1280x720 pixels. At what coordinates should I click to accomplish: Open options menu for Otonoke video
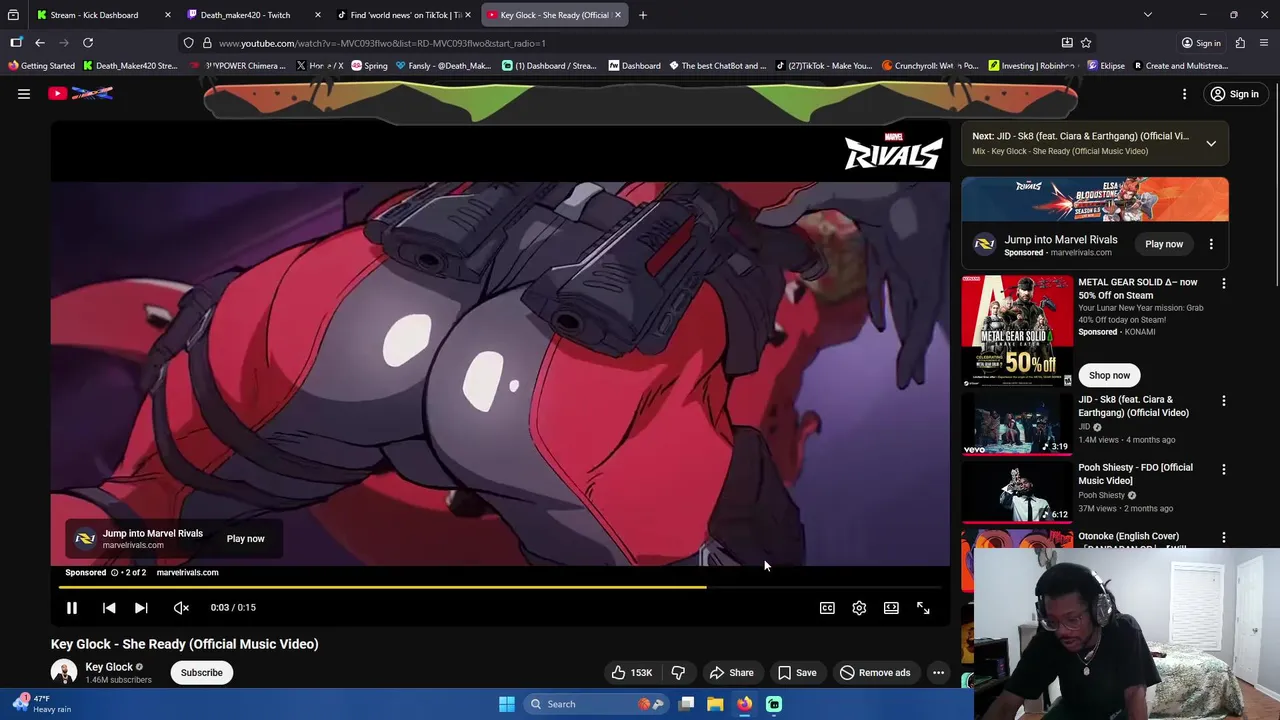tap(1224, 538)
